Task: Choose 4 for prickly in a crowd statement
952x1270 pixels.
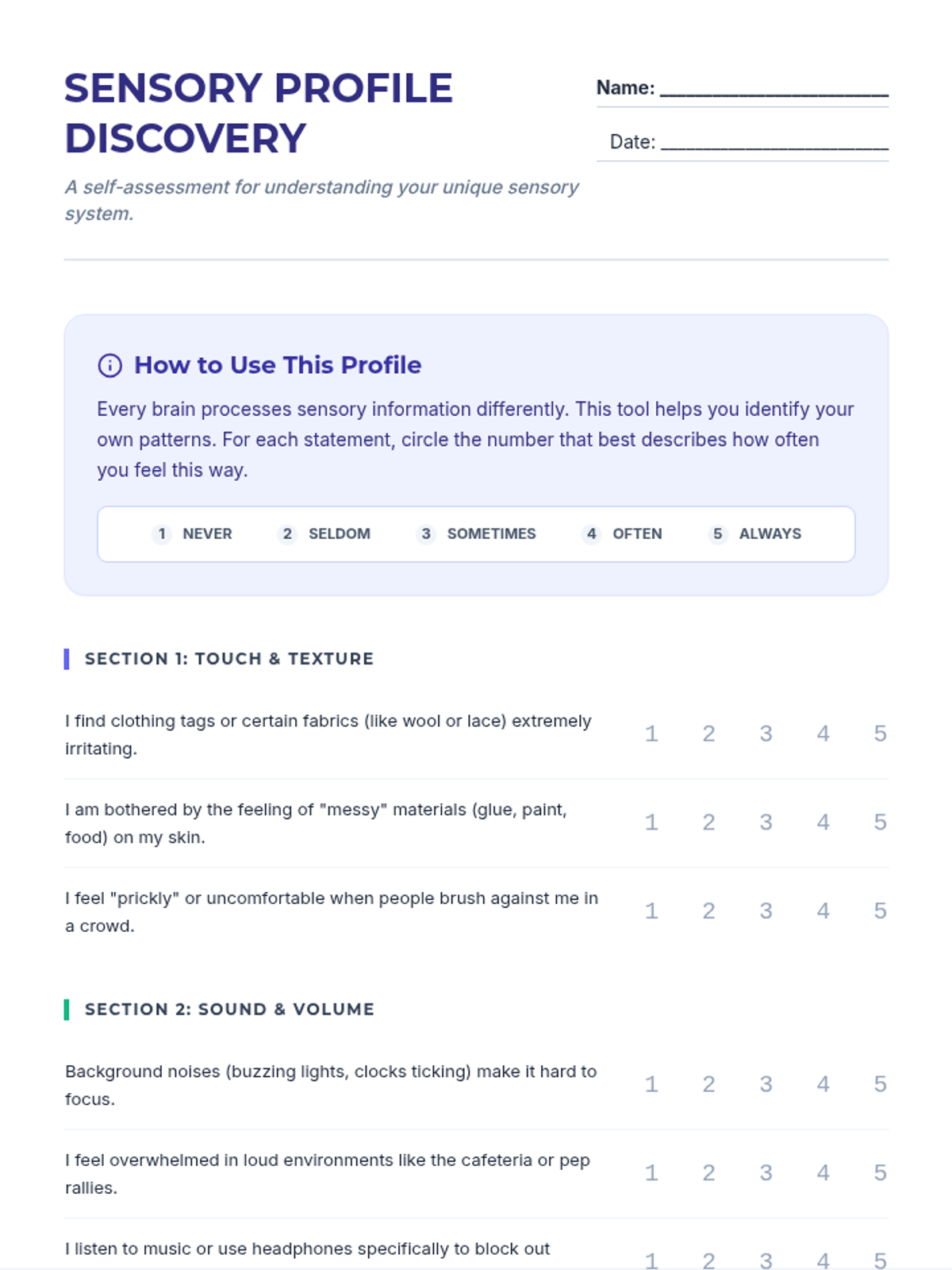Action: (823, 911)
